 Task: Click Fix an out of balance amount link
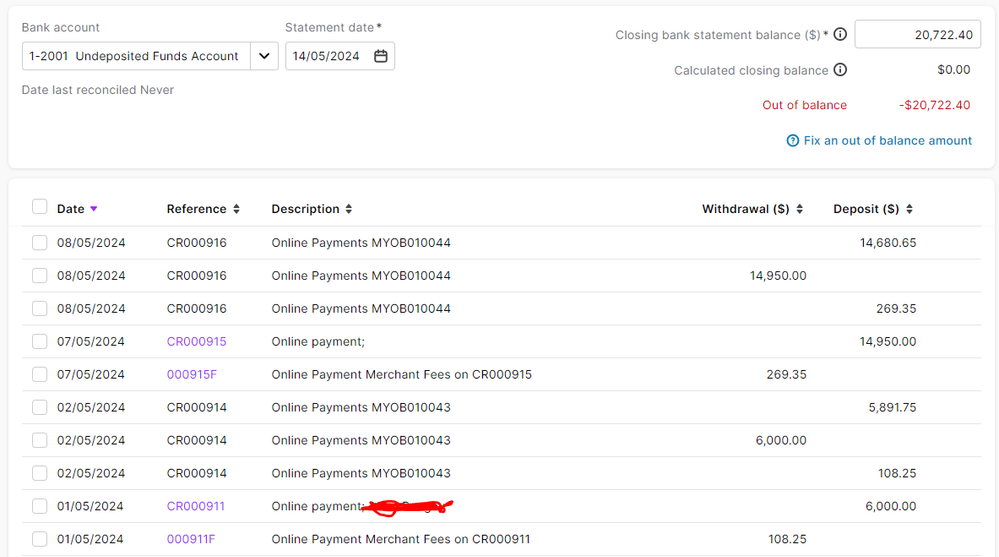coord(887,141)
